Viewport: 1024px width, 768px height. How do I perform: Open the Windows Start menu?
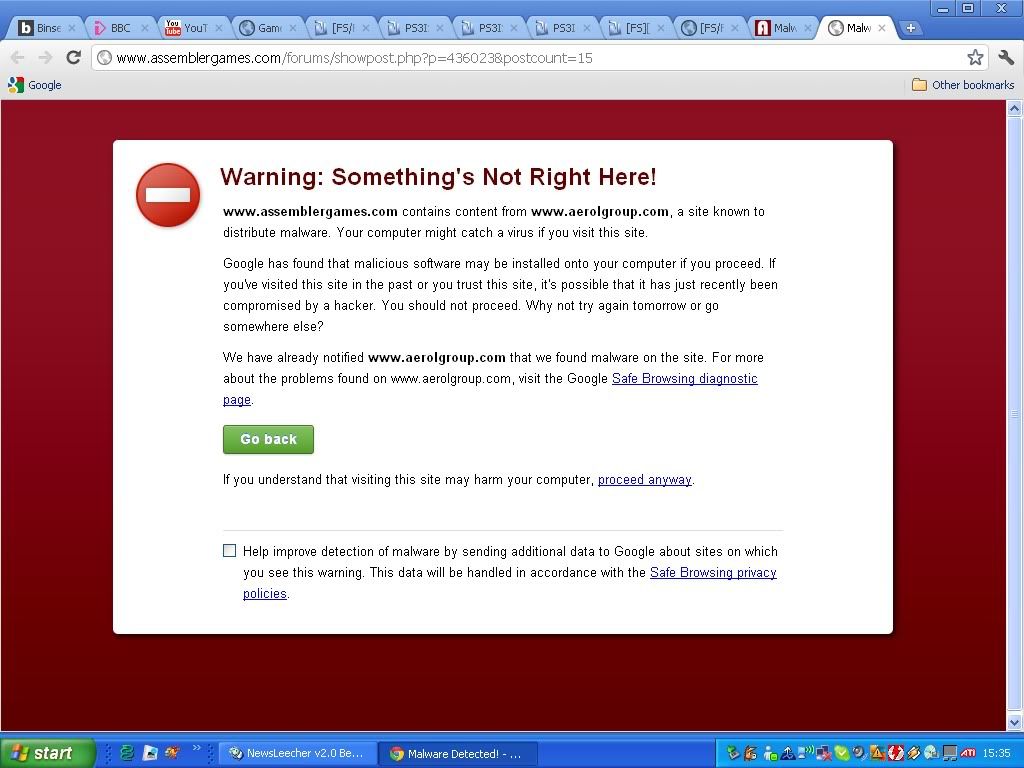[x=46, y=753]
